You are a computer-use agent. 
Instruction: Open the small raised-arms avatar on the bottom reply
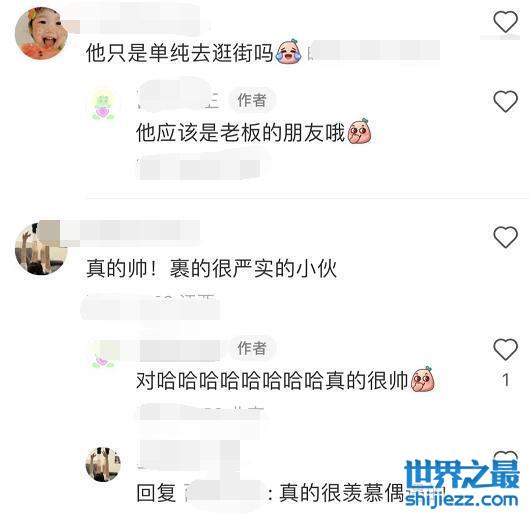coord(103,464)
